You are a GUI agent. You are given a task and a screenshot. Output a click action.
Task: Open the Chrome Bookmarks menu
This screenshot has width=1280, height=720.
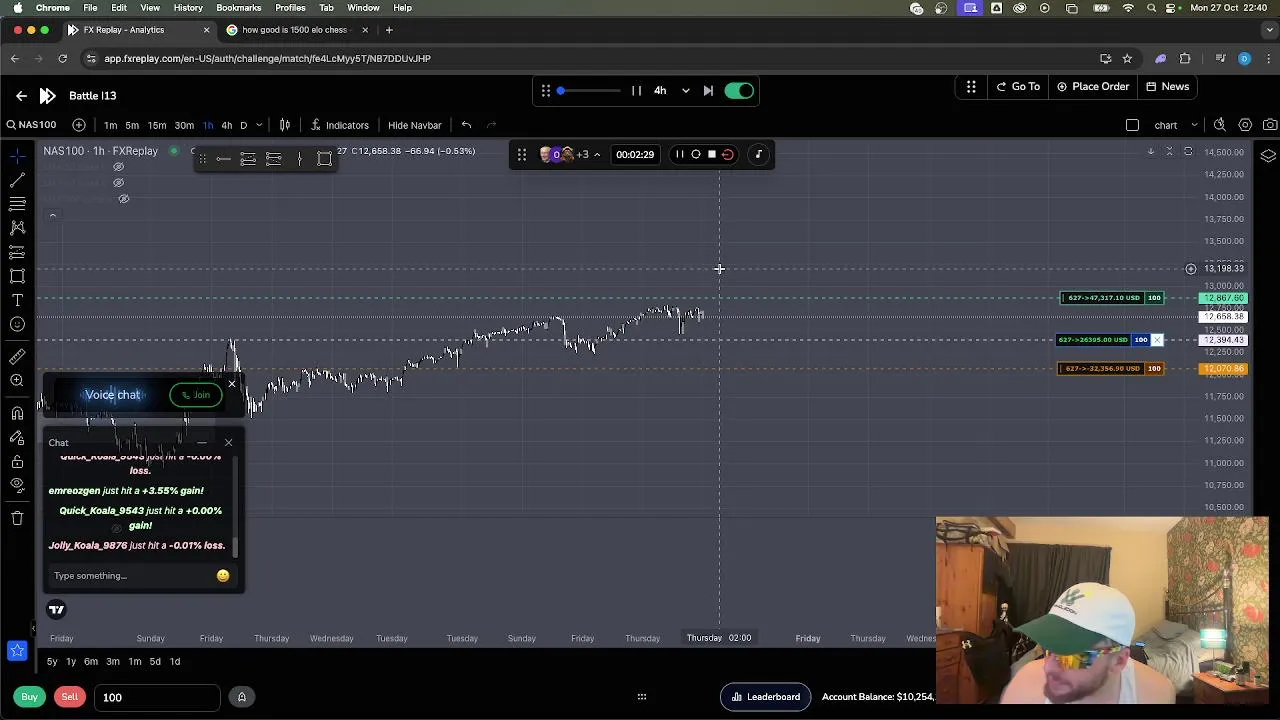coord(238,8)
